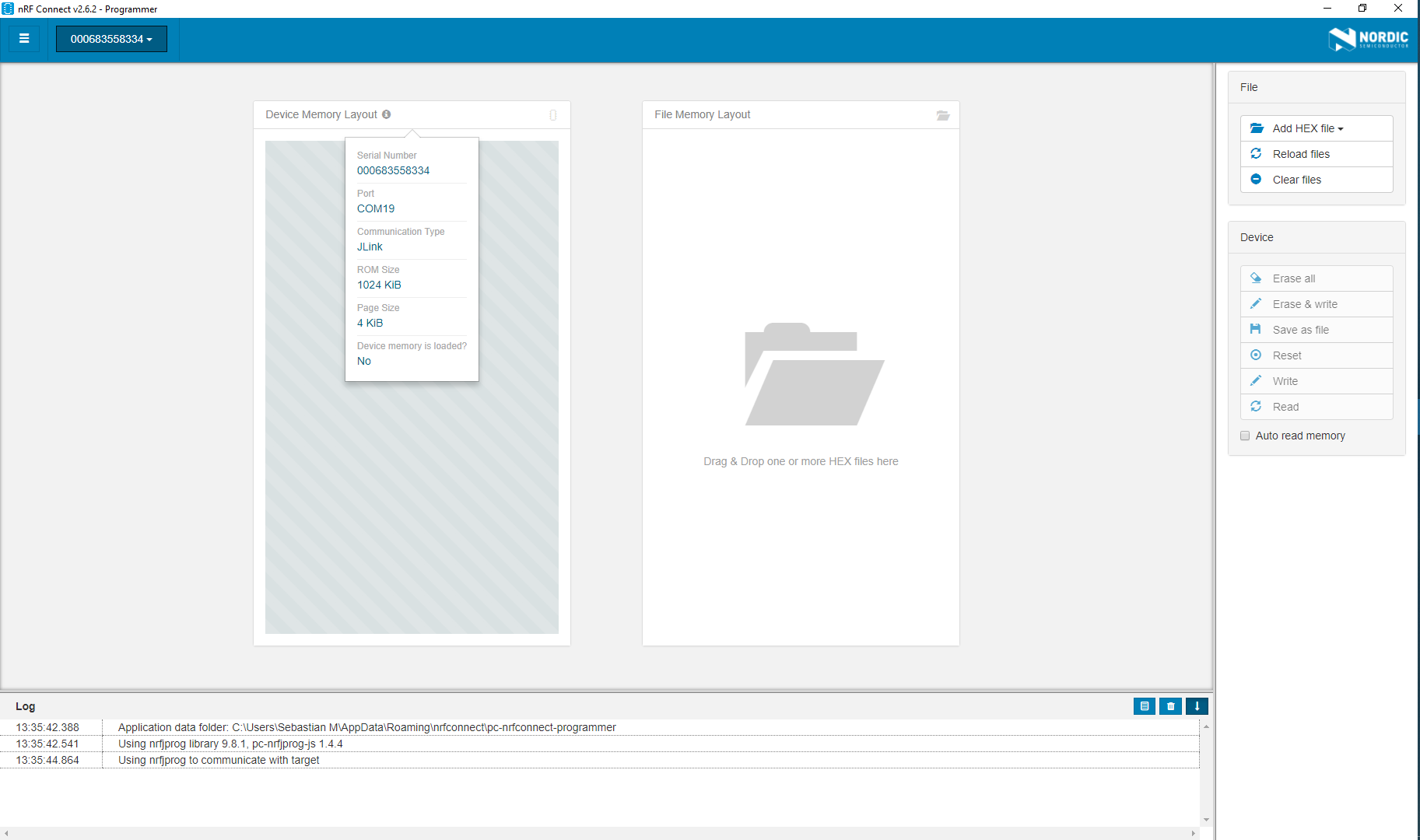Click Clear files

point(1317,180)
